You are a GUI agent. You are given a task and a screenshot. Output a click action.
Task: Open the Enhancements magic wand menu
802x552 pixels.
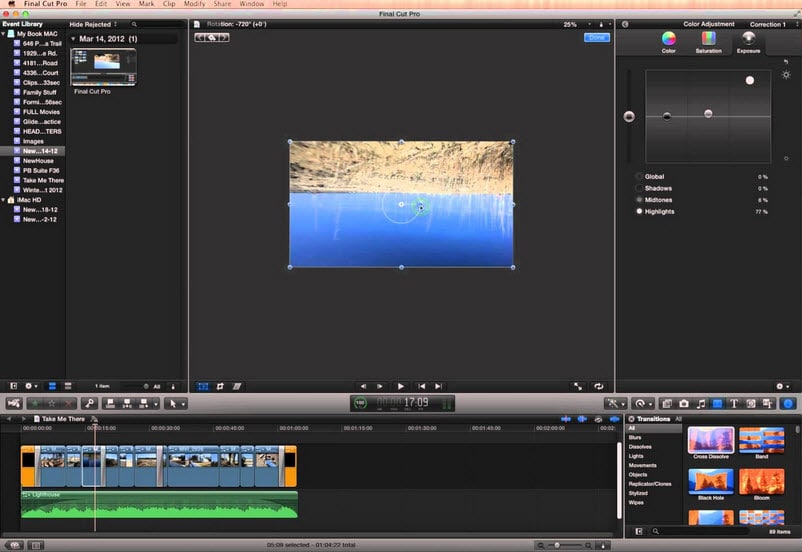615,404
